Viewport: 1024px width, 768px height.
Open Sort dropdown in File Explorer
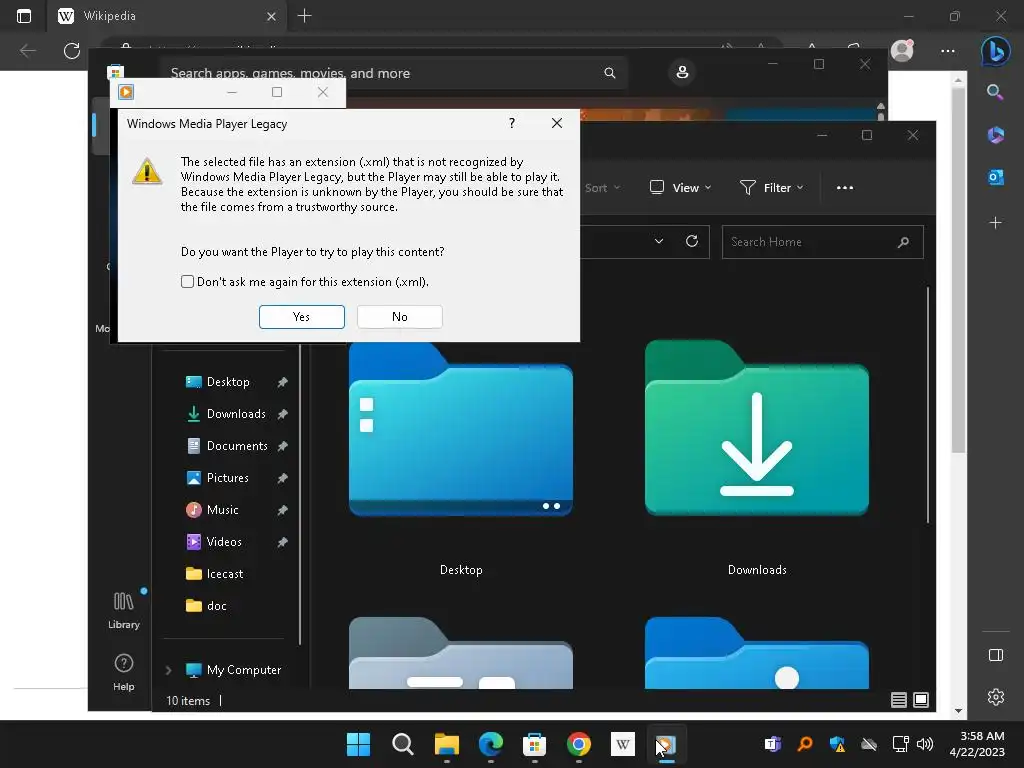pos(602,187)
